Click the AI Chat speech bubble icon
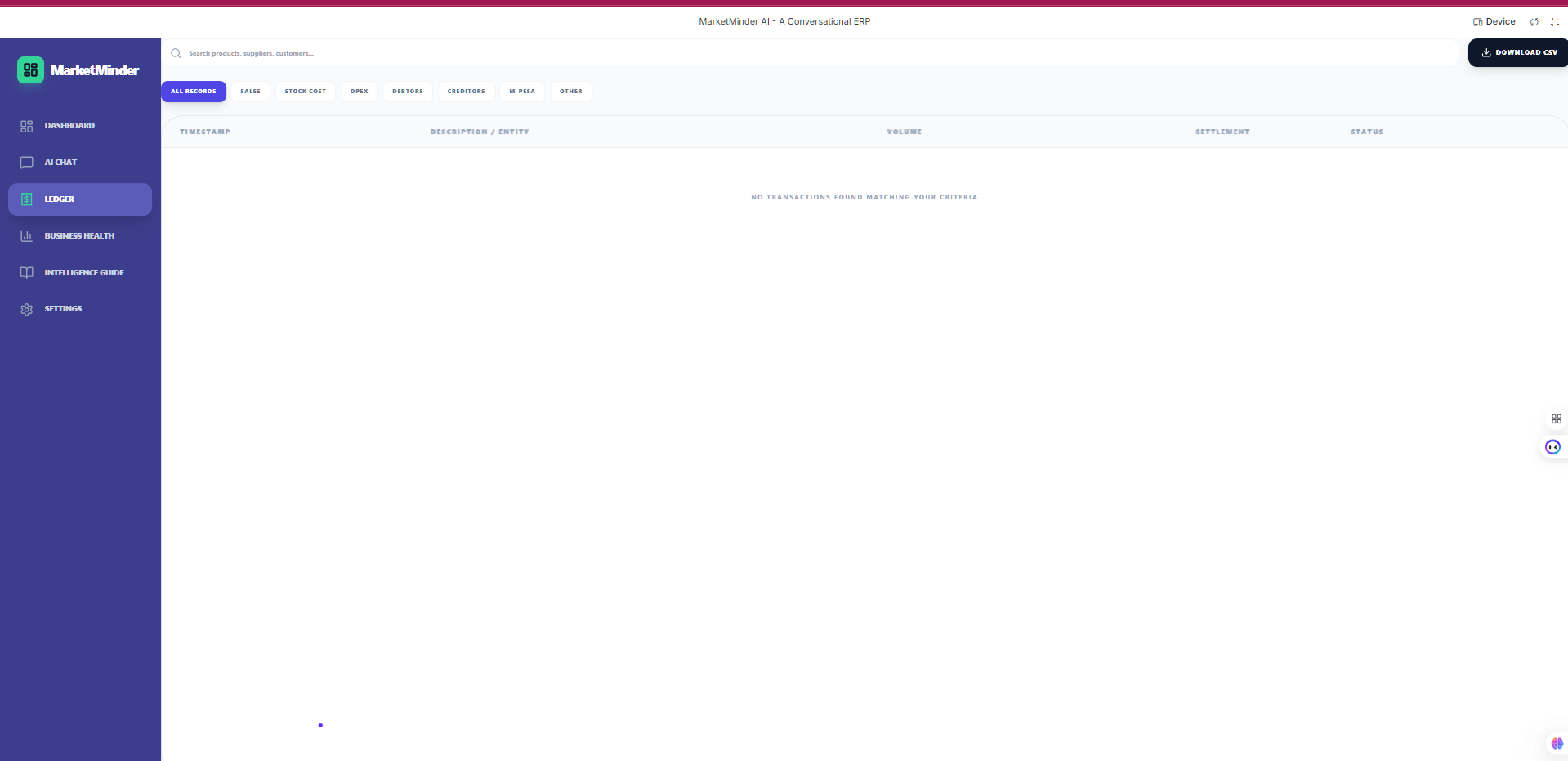Screen dimensions: 1568x761 27,163
